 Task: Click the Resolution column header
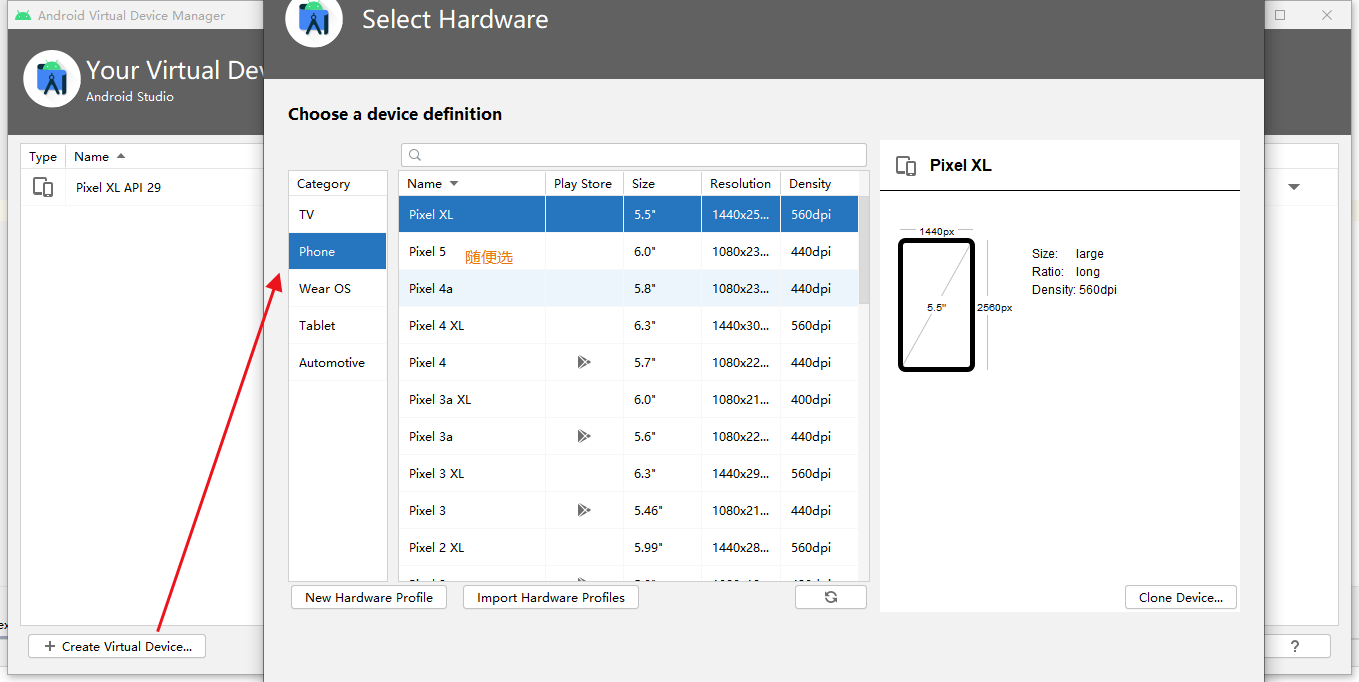click(x=741, y=184)
